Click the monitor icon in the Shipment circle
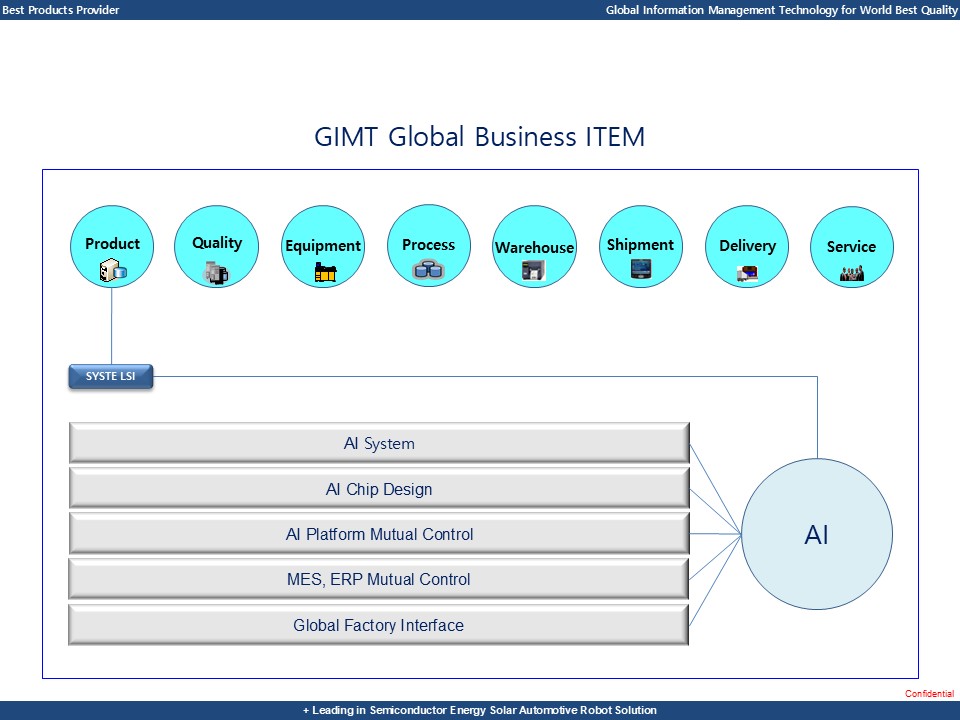960x720 pixels. (x=640, y=267)
